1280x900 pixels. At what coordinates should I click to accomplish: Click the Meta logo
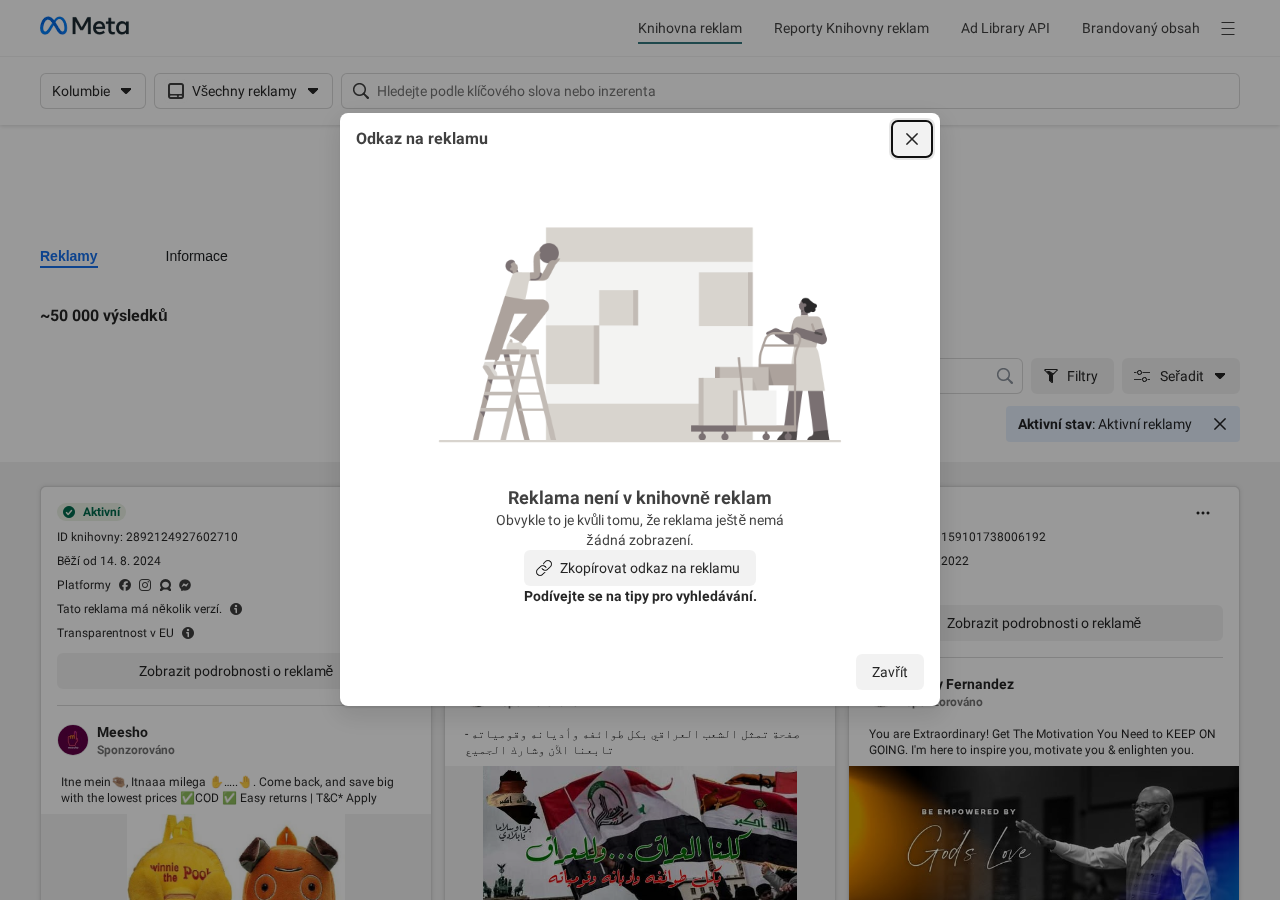pyautogui.click(x=84, y=26)
